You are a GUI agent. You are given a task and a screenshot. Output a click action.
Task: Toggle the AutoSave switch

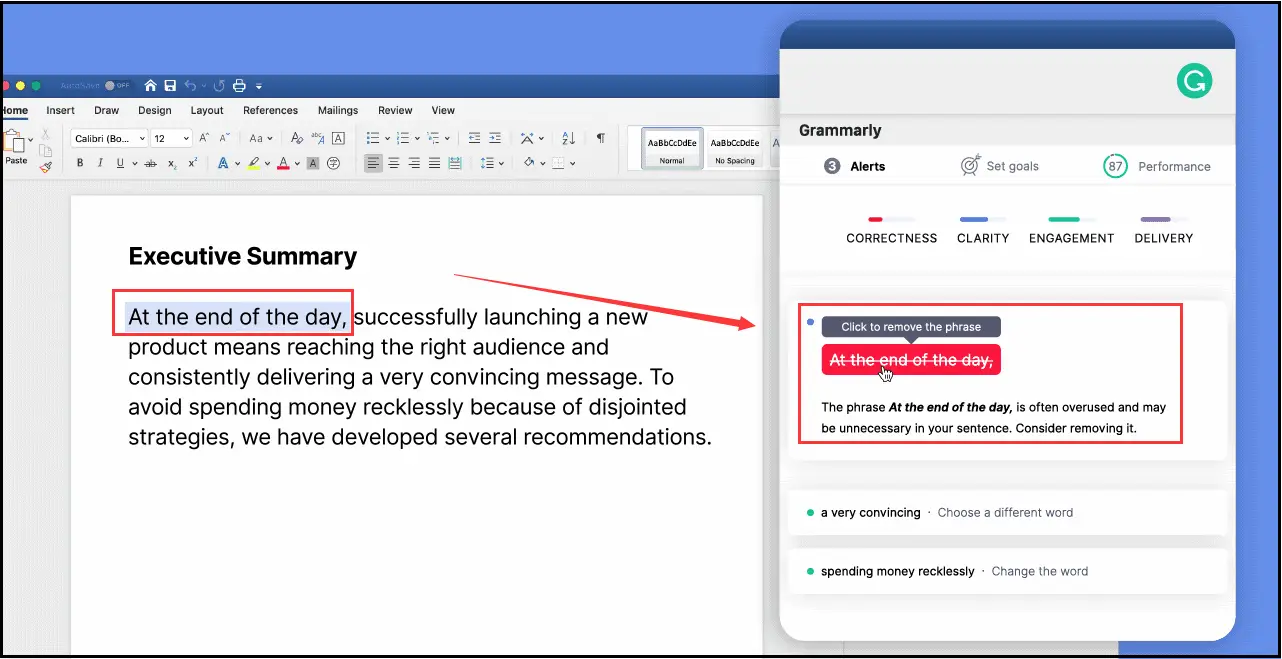click(x=117, y=86)
